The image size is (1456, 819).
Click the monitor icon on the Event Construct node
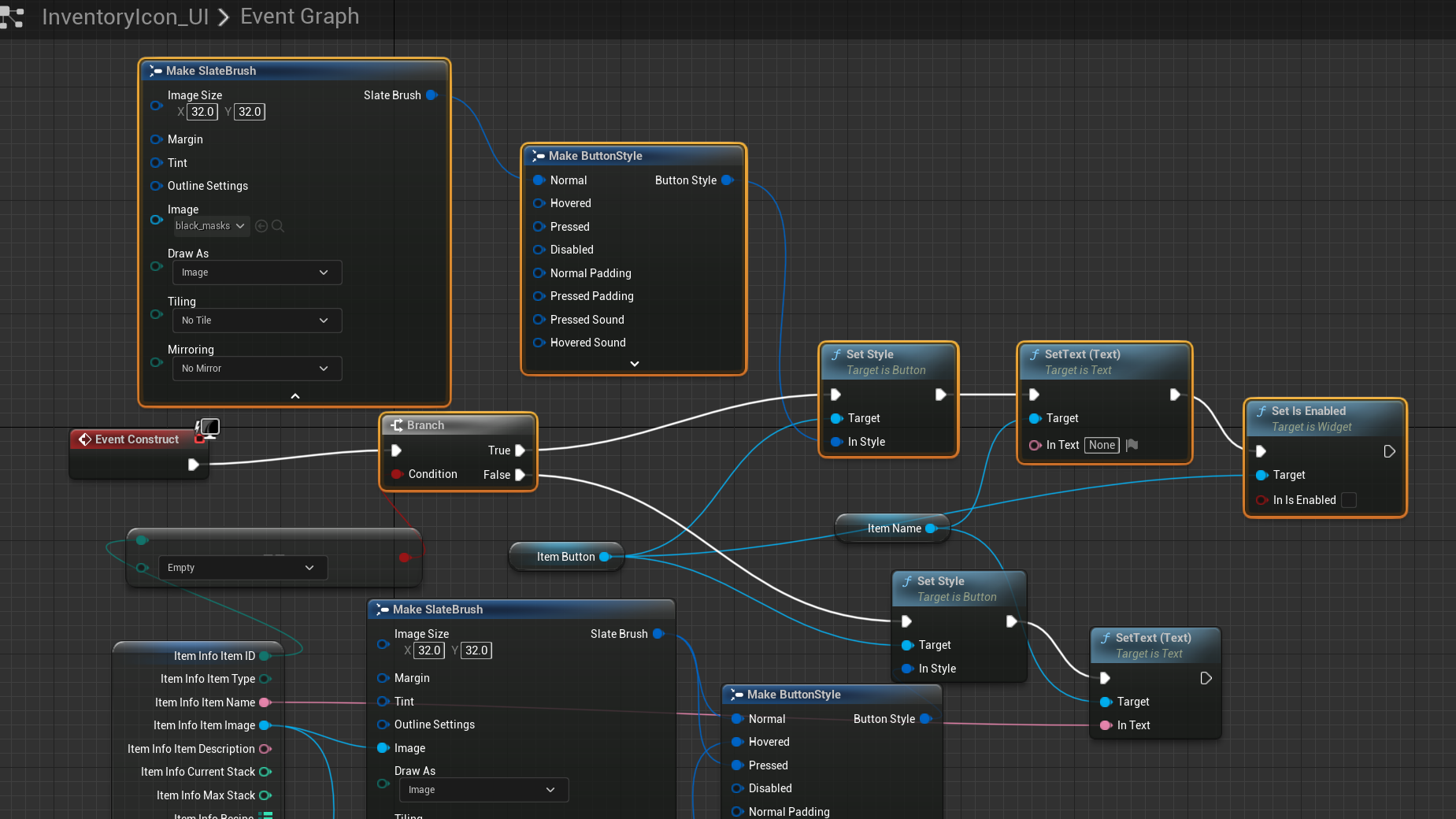click(x=209, y=428)
